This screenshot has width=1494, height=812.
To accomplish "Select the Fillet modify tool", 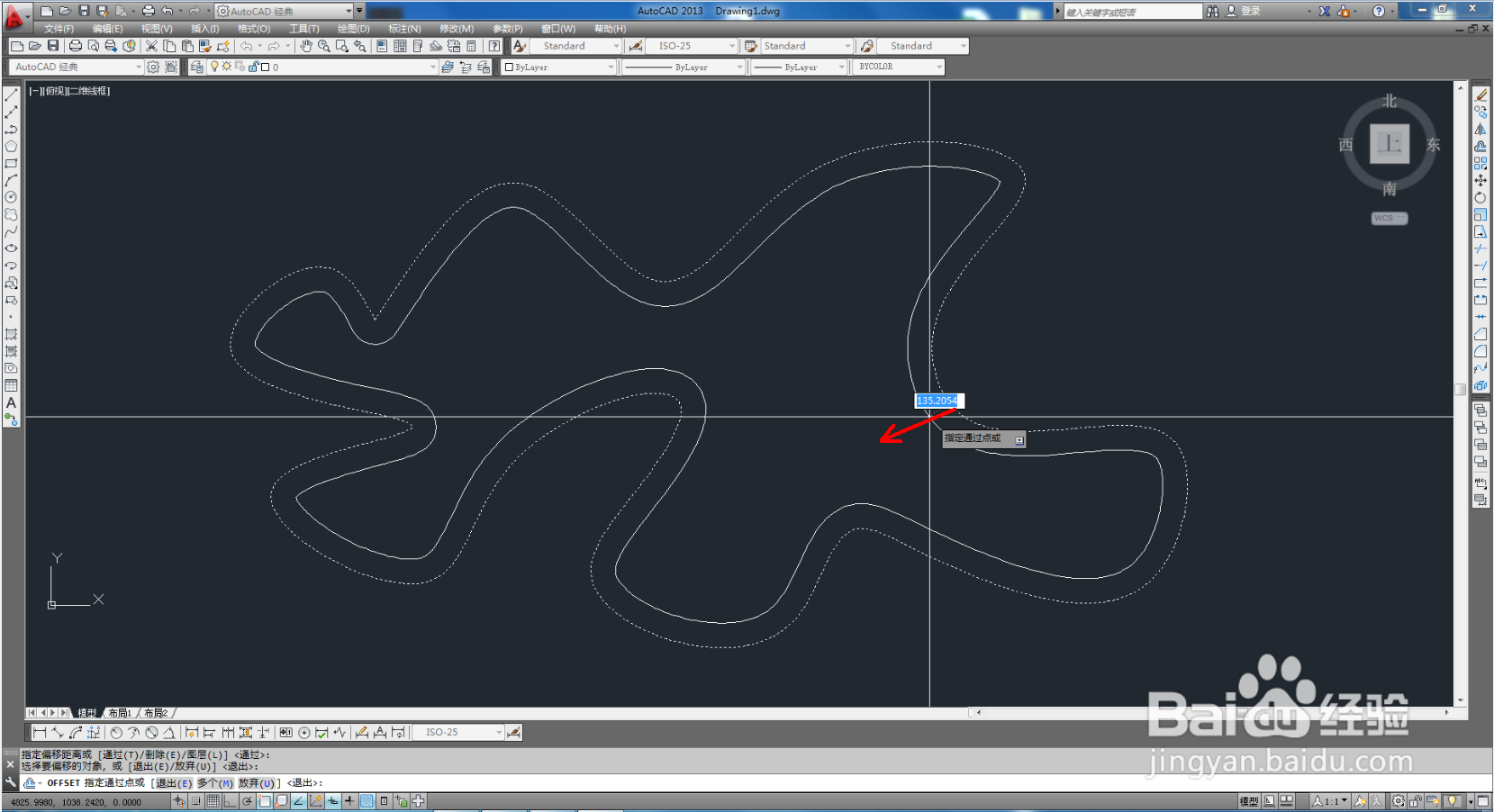I will coord(1480,351).
